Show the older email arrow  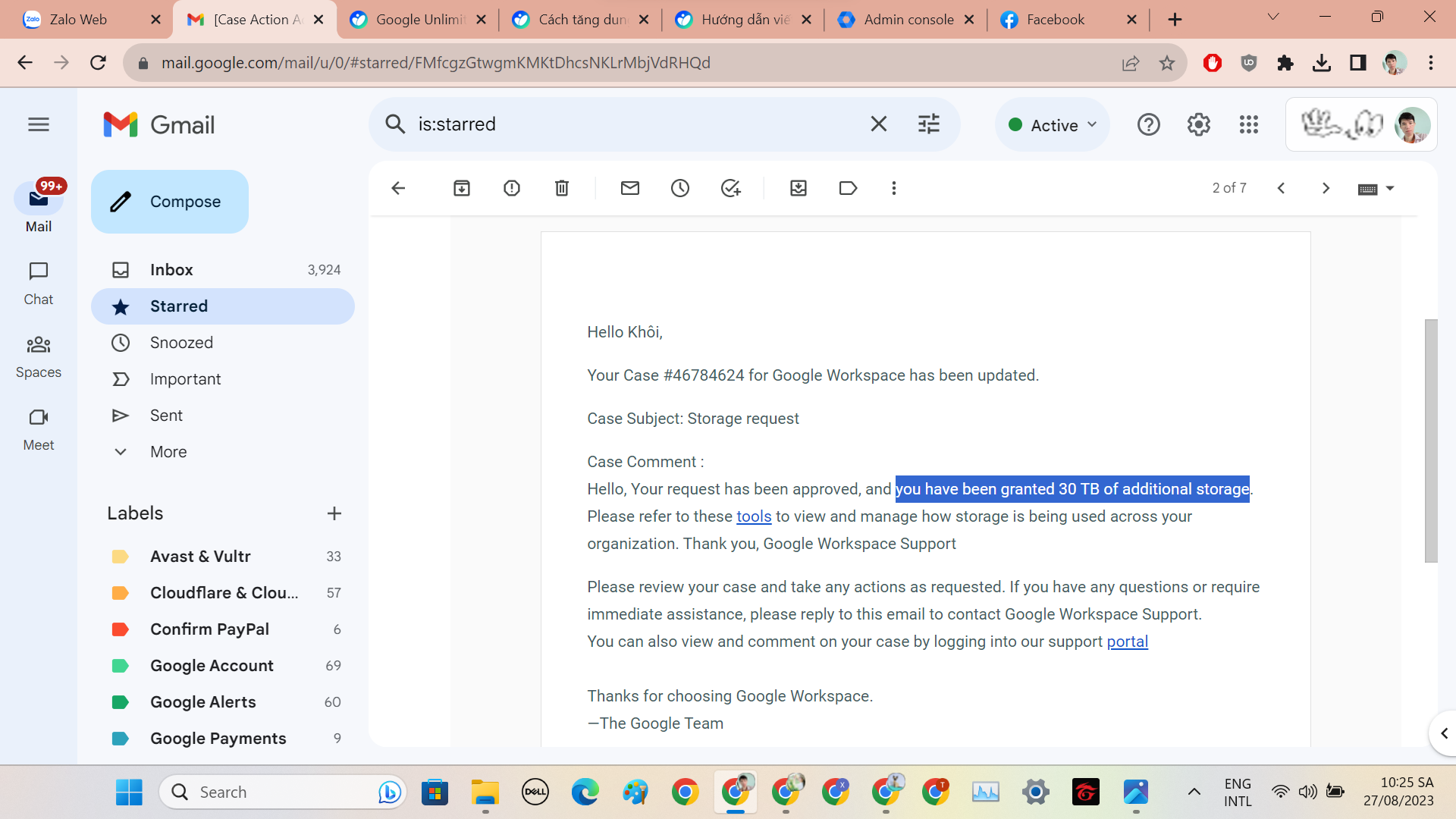(1326, 188)
